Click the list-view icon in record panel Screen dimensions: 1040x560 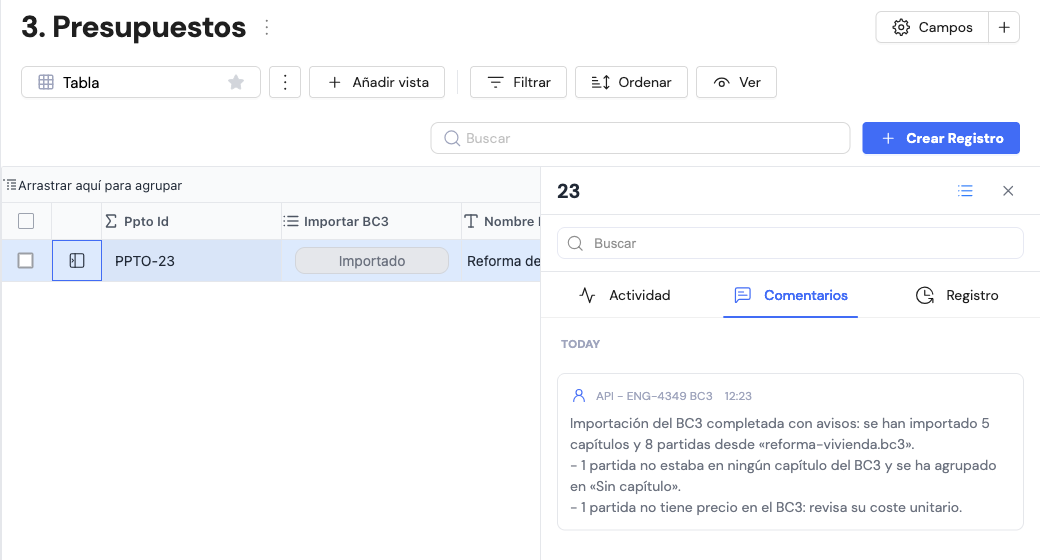965,191
